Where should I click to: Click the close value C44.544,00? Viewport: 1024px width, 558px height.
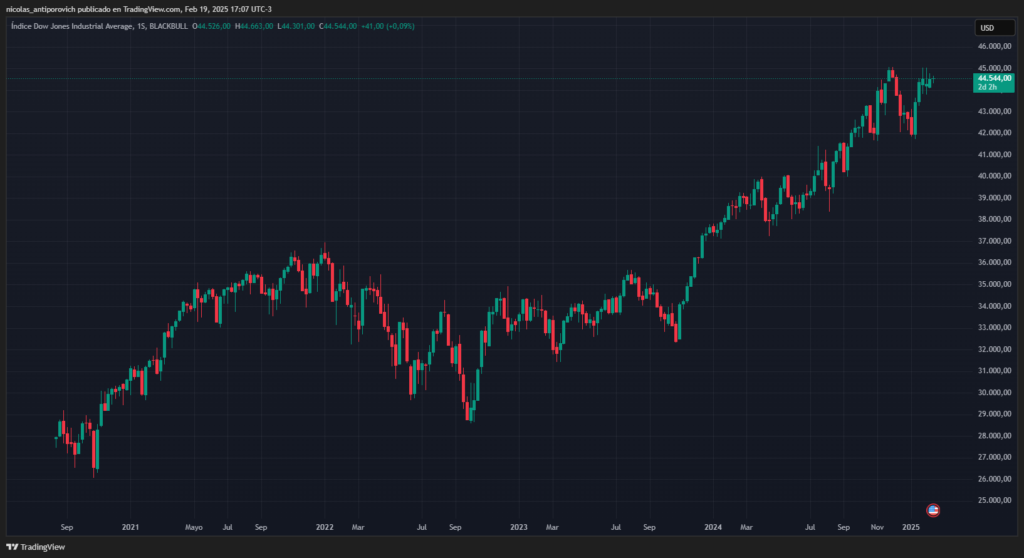[x=338, y=26]
